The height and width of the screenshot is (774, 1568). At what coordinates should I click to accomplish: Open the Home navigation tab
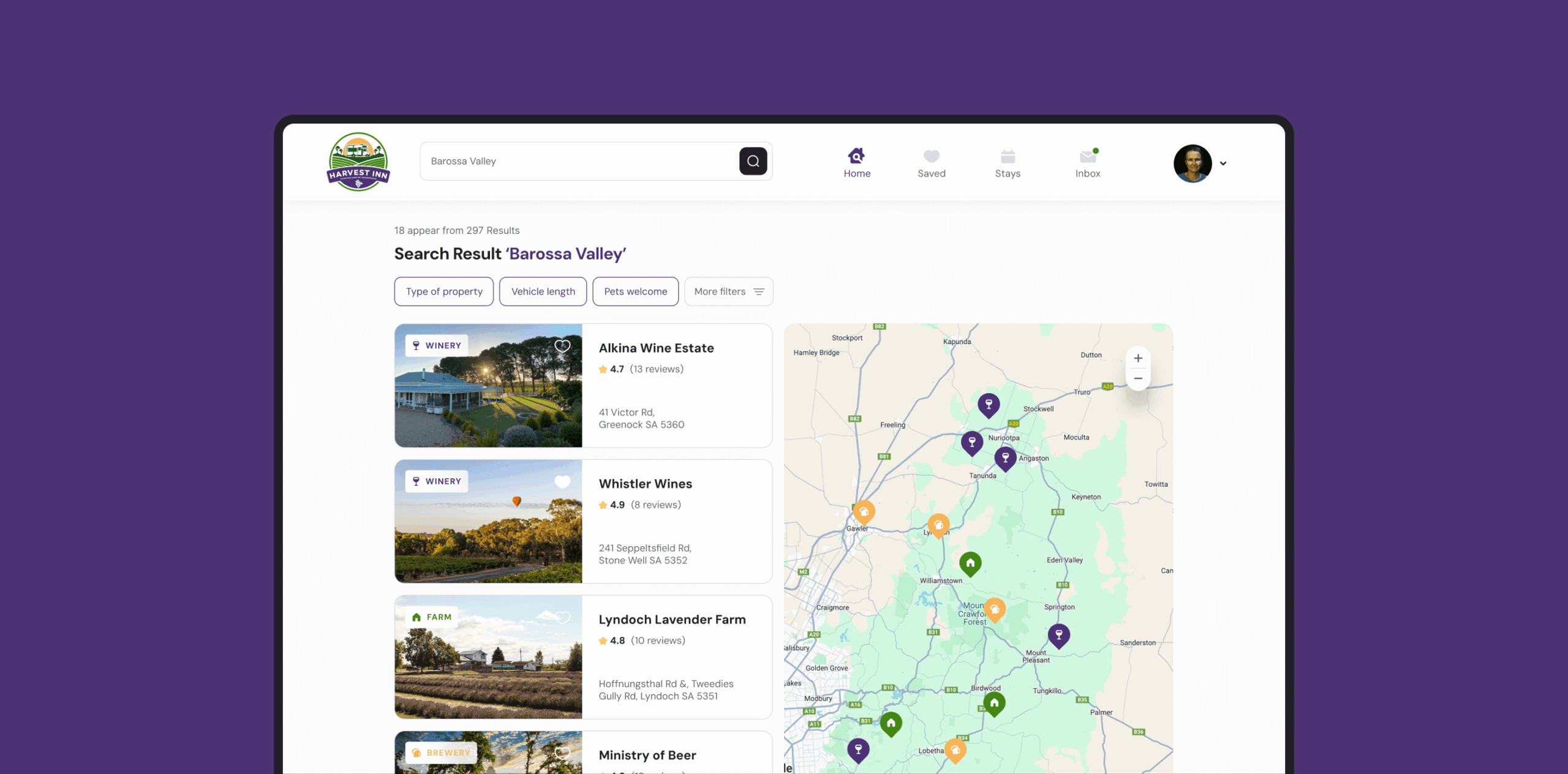tap(857, 163)
